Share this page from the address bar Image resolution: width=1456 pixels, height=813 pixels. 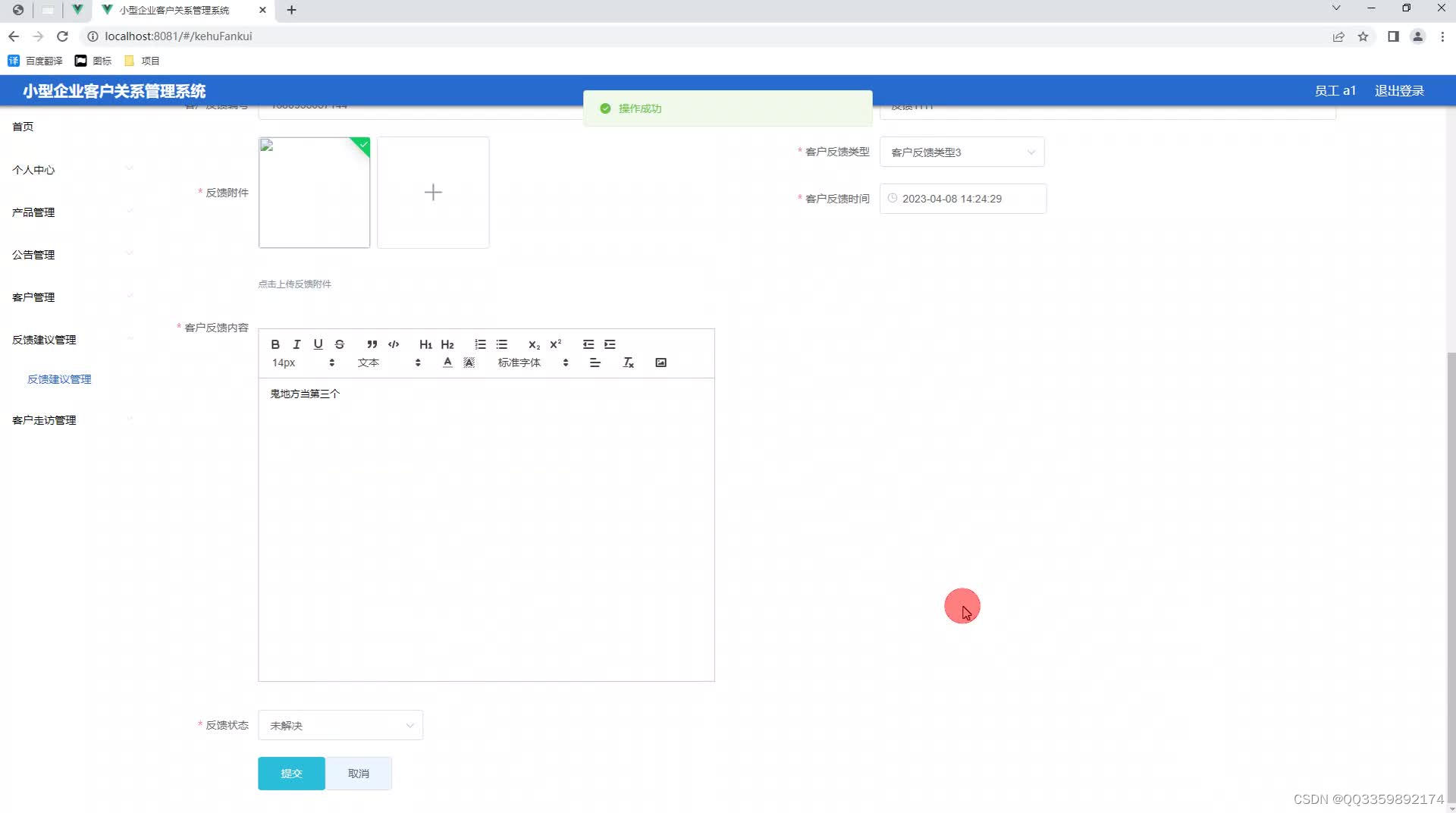(x=1338, y=36)
